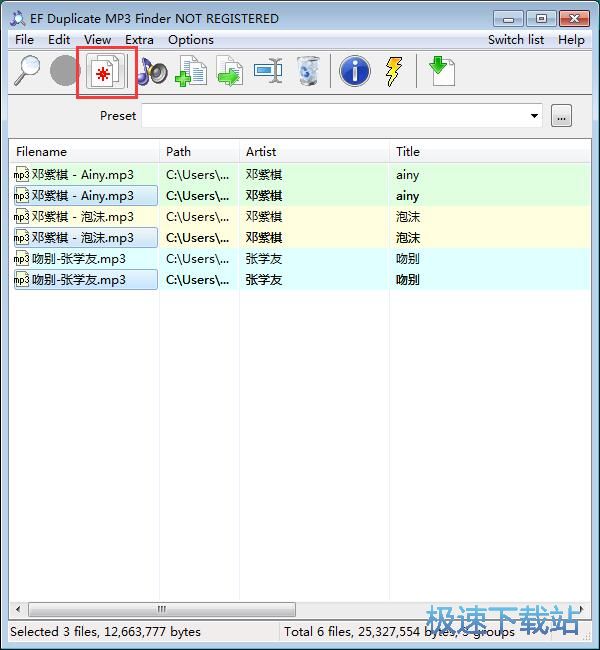
Task: Click the rename file icon
Action: [268, 71]
